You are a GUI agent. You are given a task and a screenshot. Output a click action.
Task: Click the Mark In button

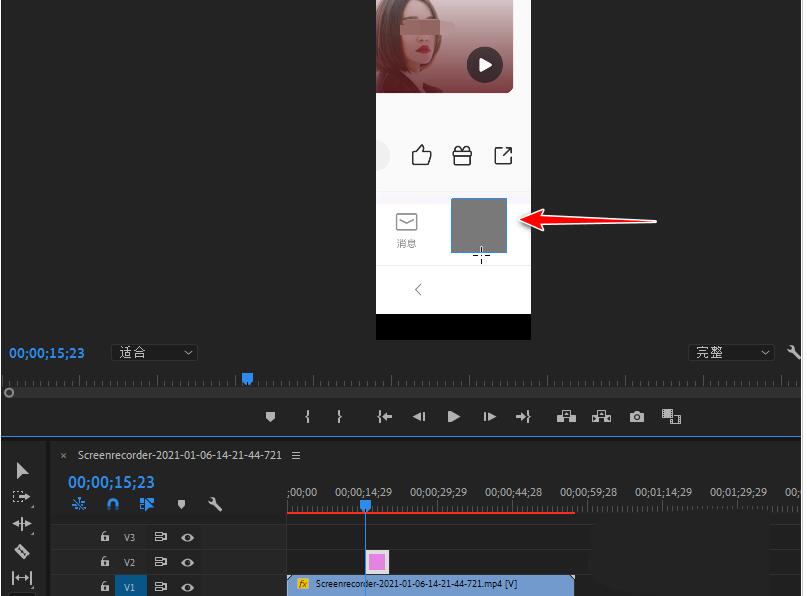click(x=307, y=417)
